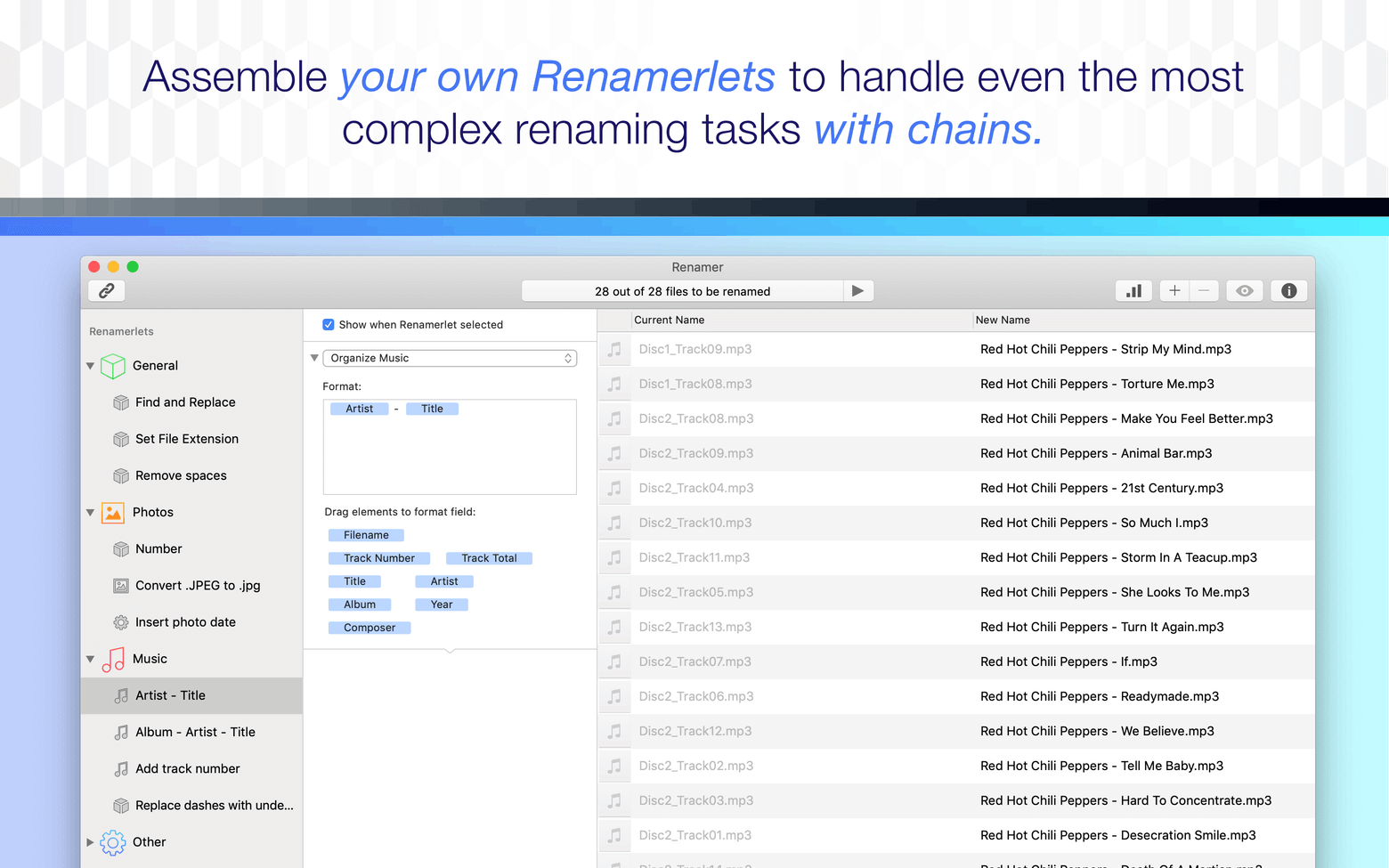
Task: Choose the Add track number renamerlet
Action: click(187, 768)
